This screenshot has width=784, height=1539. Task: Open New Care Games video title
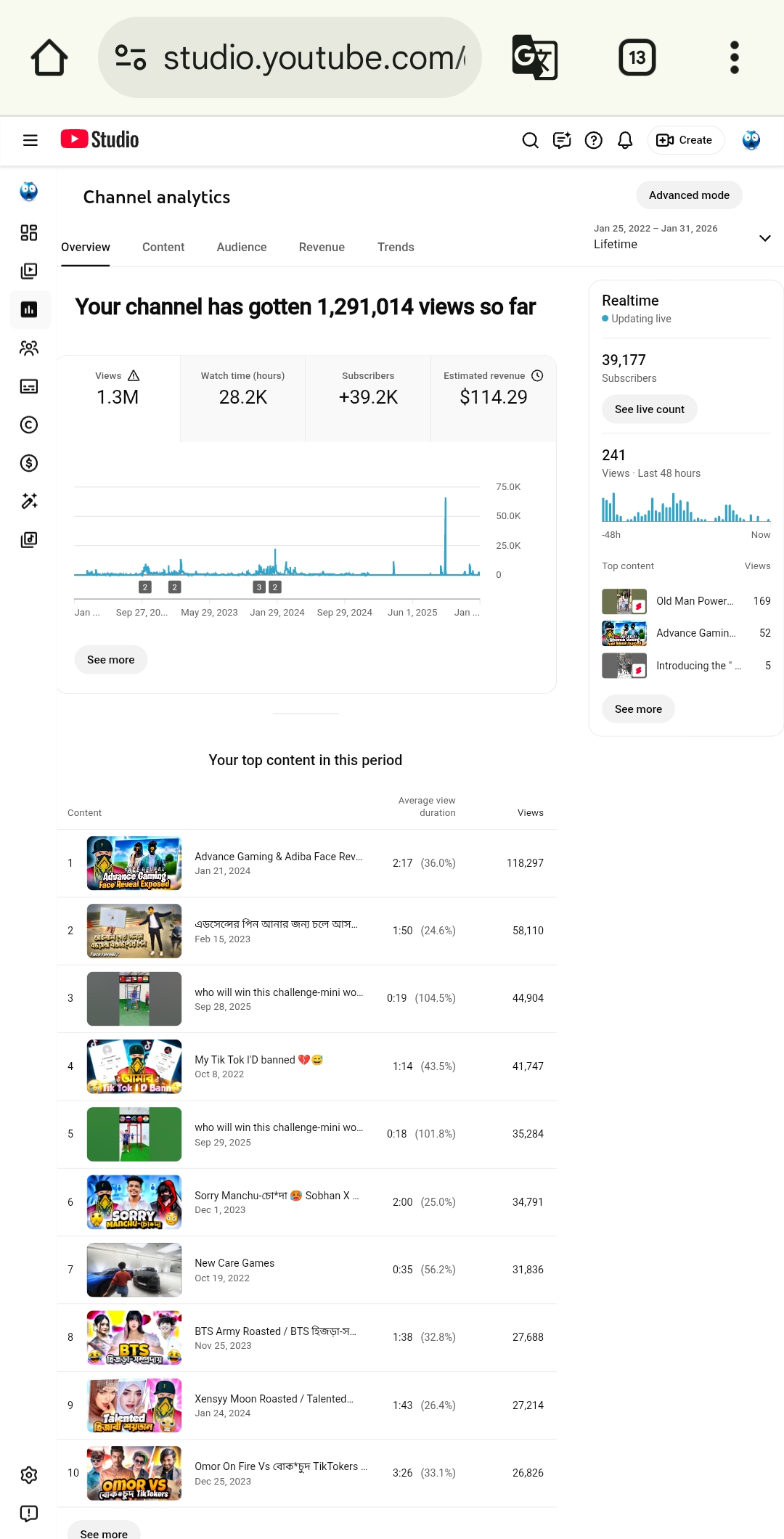coord(234,1263)
